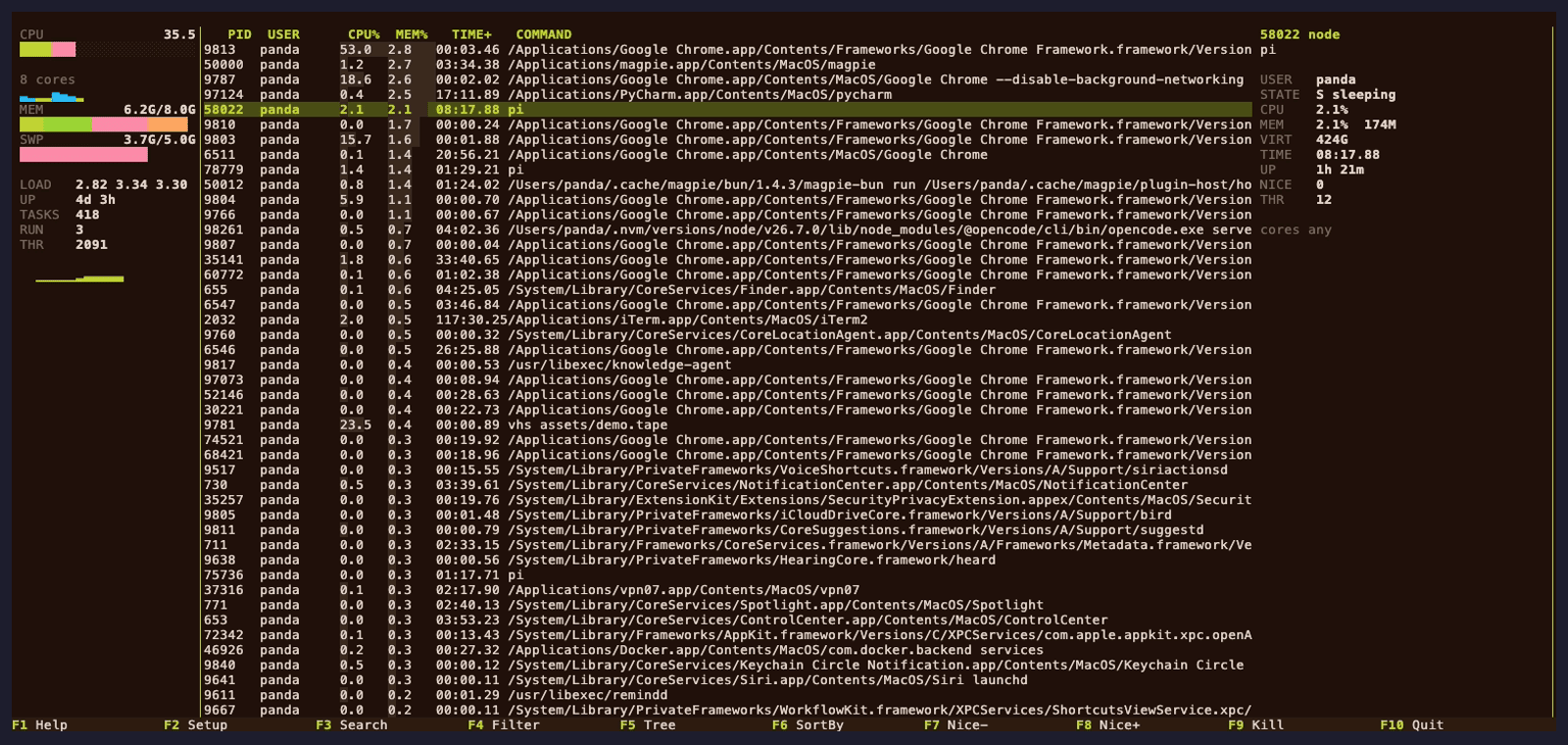Open F6 SortBy menu

[x=808, y=725]
